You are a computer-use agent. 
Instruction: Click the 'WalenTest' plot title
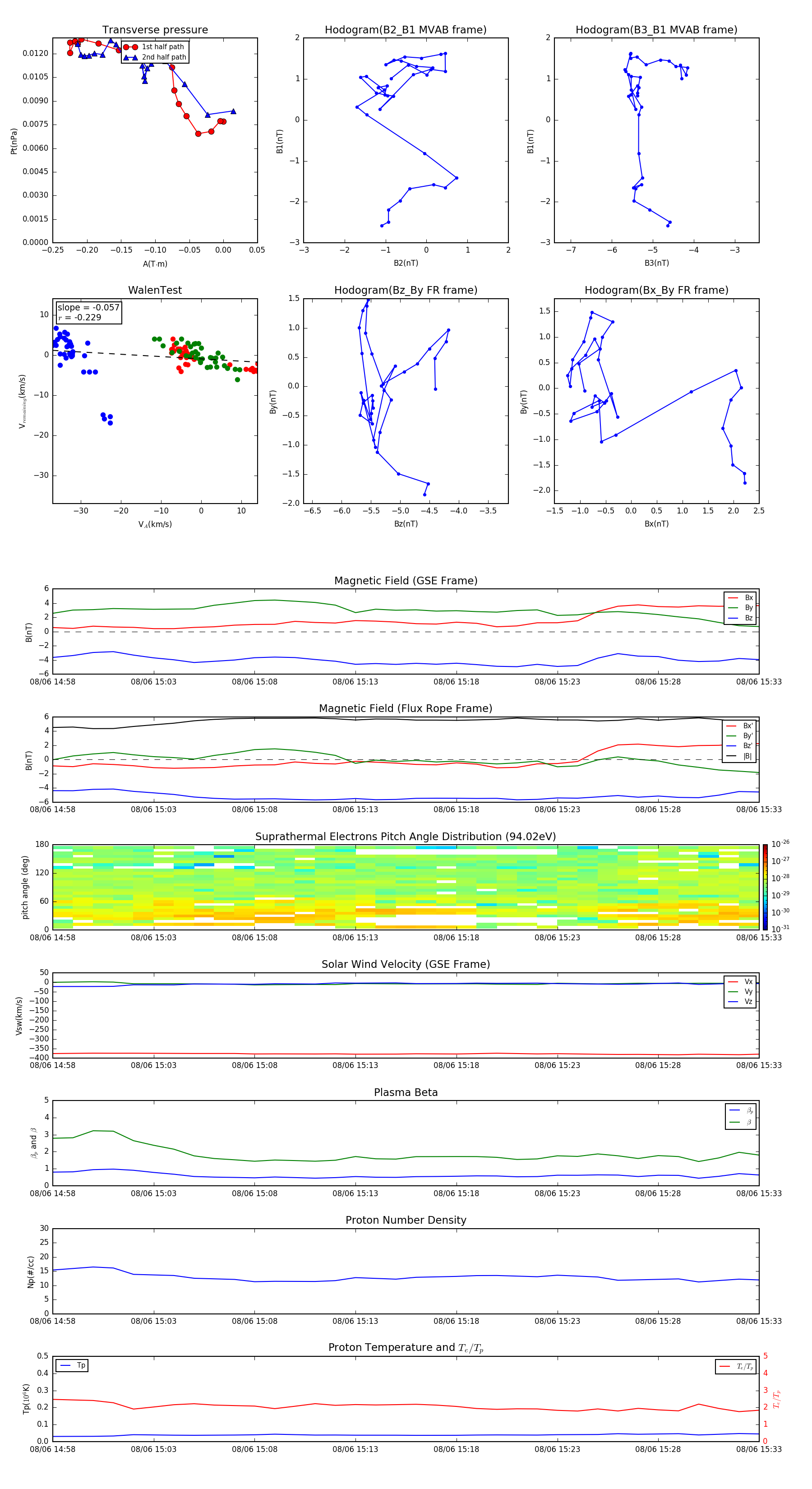click(155, 290)
